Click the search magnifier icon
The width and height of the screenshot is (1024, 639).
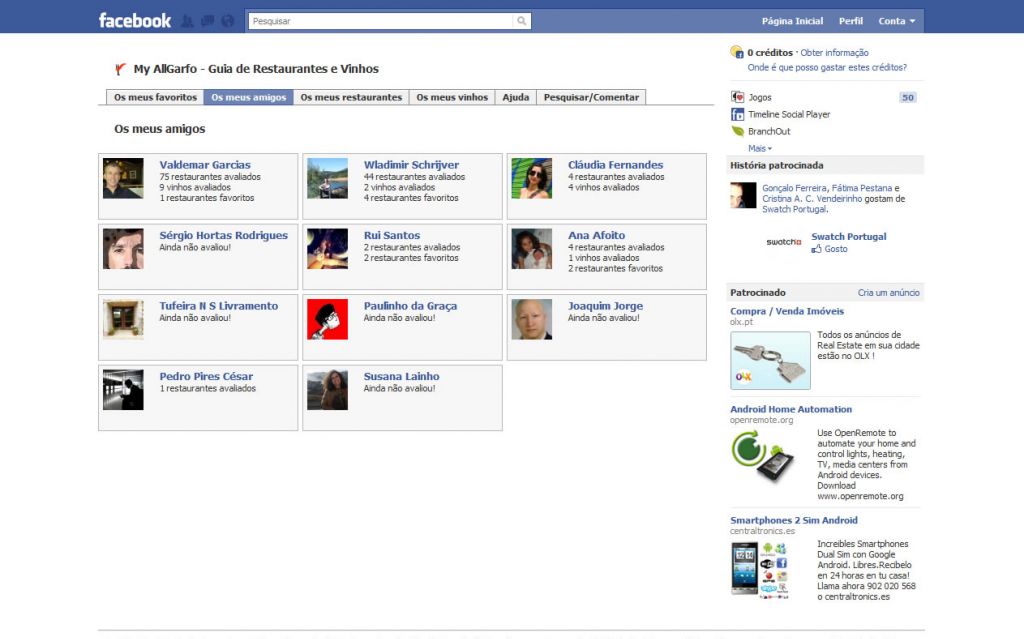point(522,21)
